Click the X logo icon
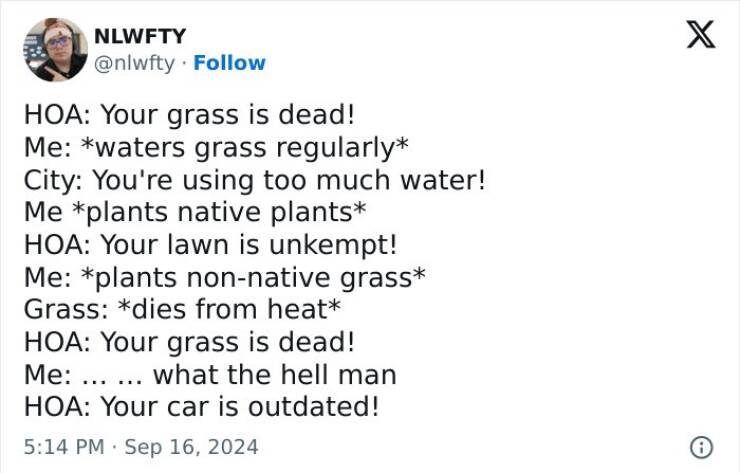Image resolution: width=740 pixels, height=473 pixels. [701, 36]
